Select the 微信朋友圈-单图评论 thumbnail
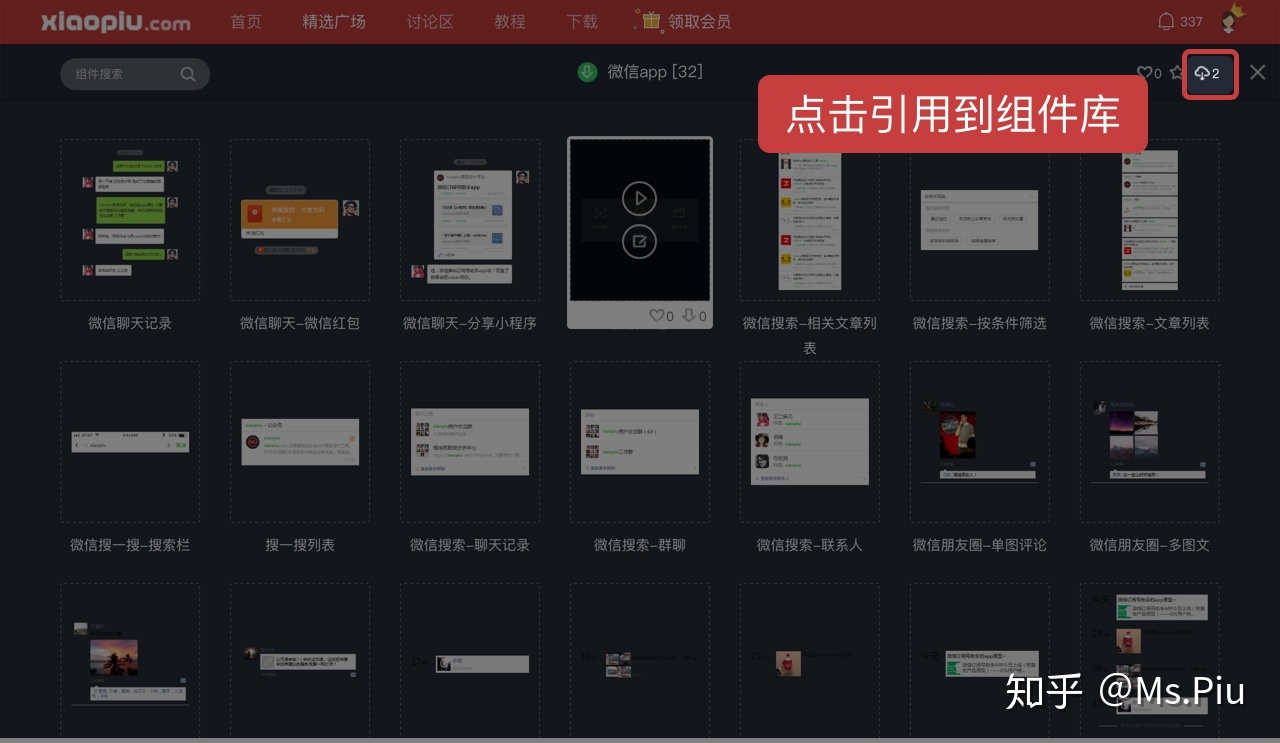Screen dimensions: 1280x743 coord(980,442)
